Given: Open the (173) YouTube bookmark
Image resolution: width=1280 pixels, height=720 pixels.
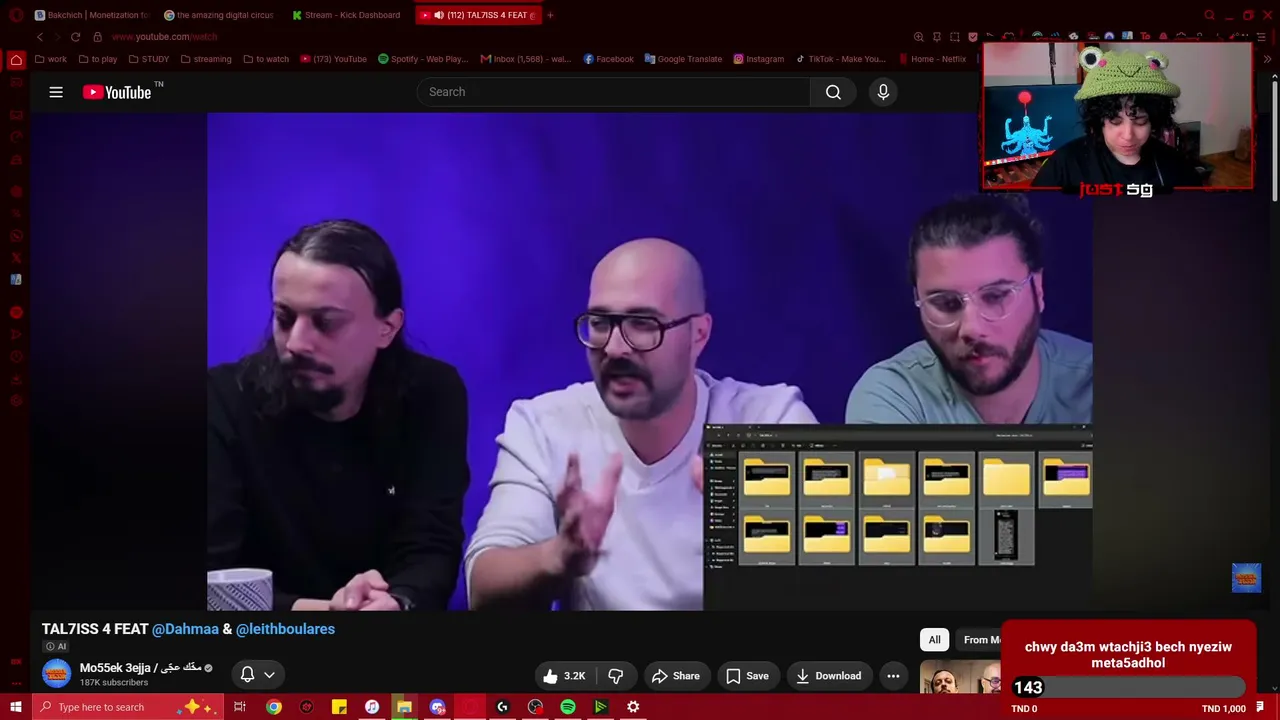Looking at the screenshot, I should [x=334, y=59].
